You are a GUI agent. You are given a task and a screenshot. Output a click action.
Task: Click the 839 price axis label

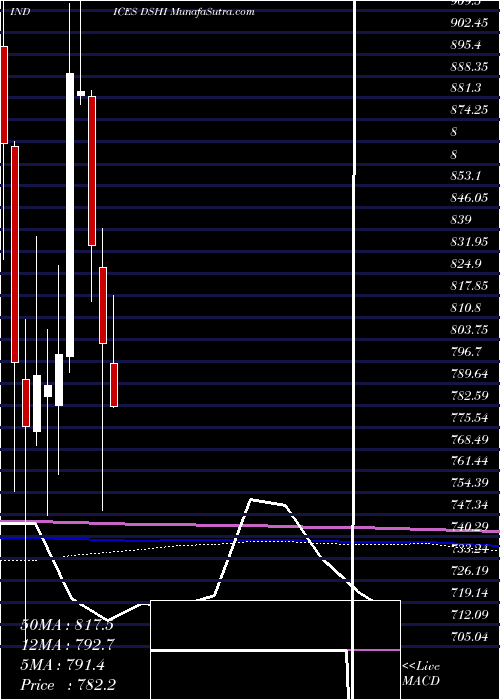(x=461, y=220)
